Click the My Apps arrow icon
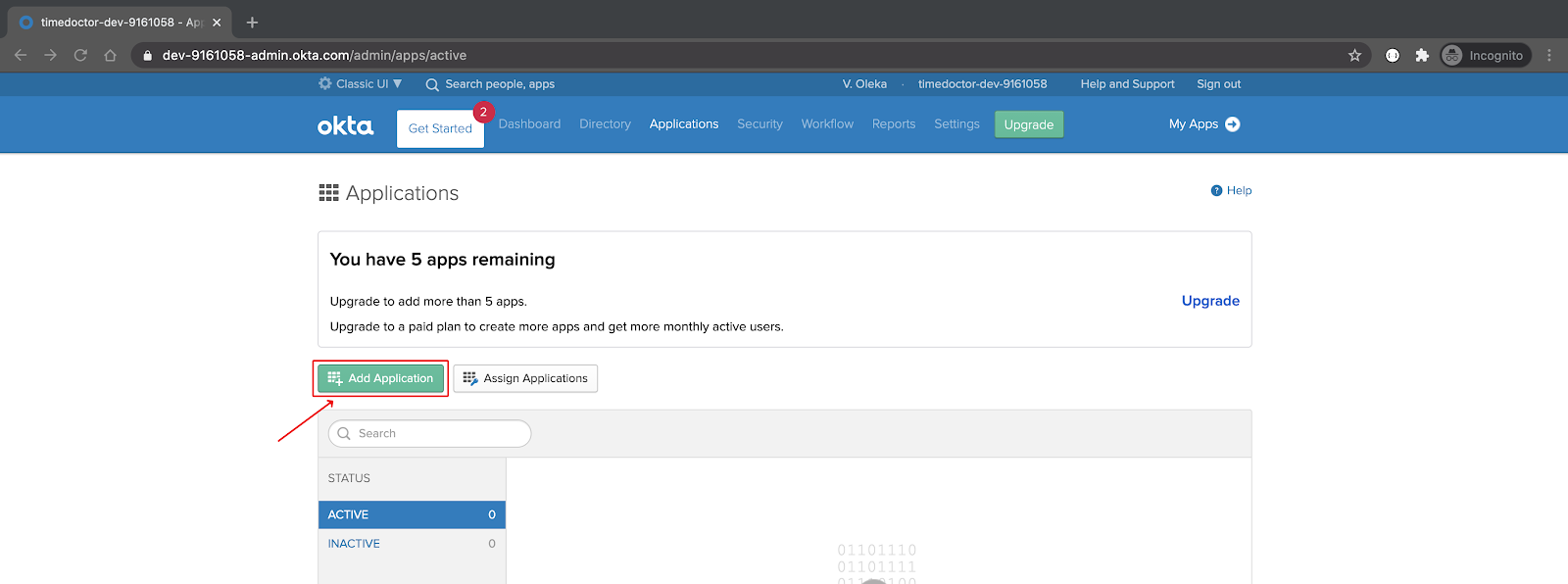Screen dimensions: 1568x584 pyautogui.click(x=1233, y=124)
